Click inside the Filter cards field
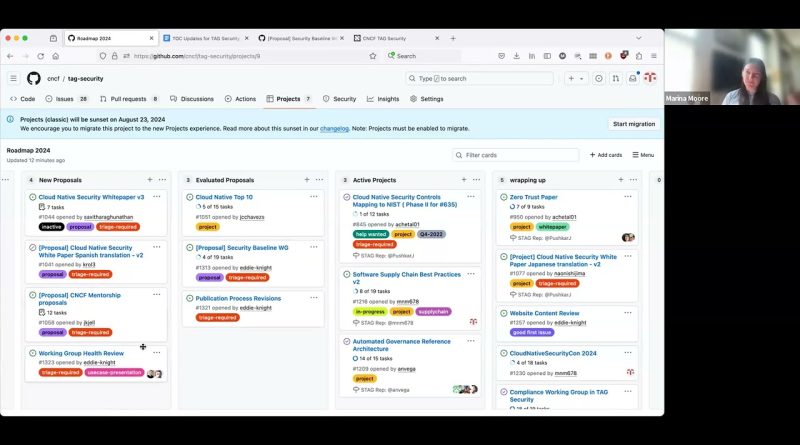Screen dimensions: 800x445 [515, 155]
